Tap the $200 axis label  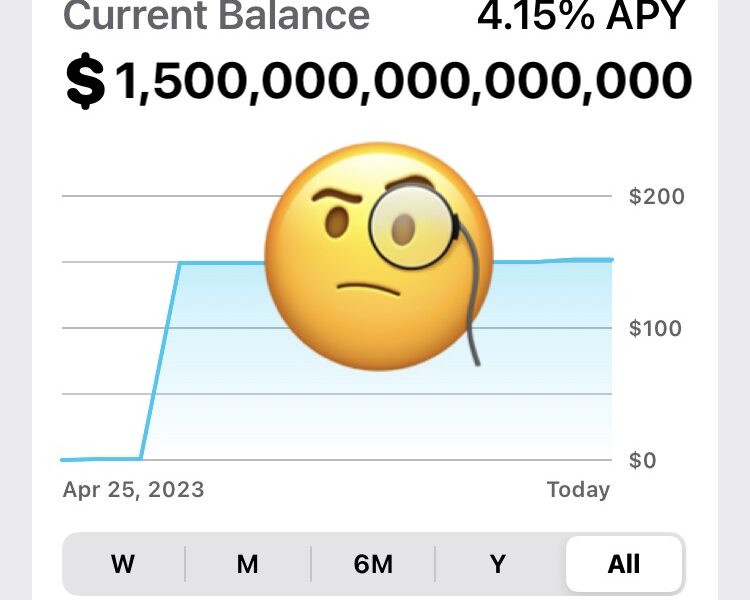(656, 197)
